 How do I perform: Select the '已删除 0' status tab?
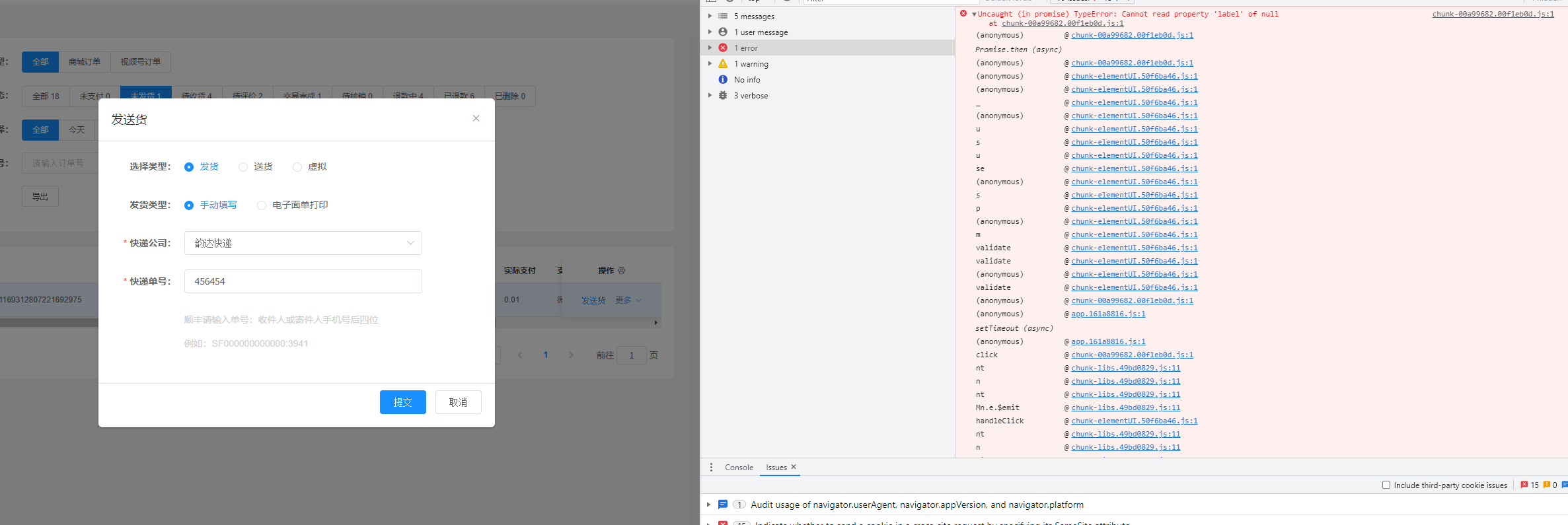click(510, 96)
